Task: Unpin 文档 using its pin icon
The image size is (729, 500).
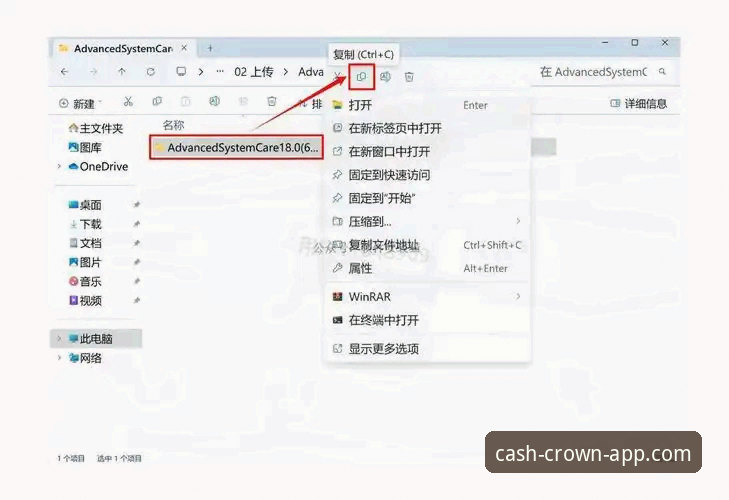Action: (137, 243)
